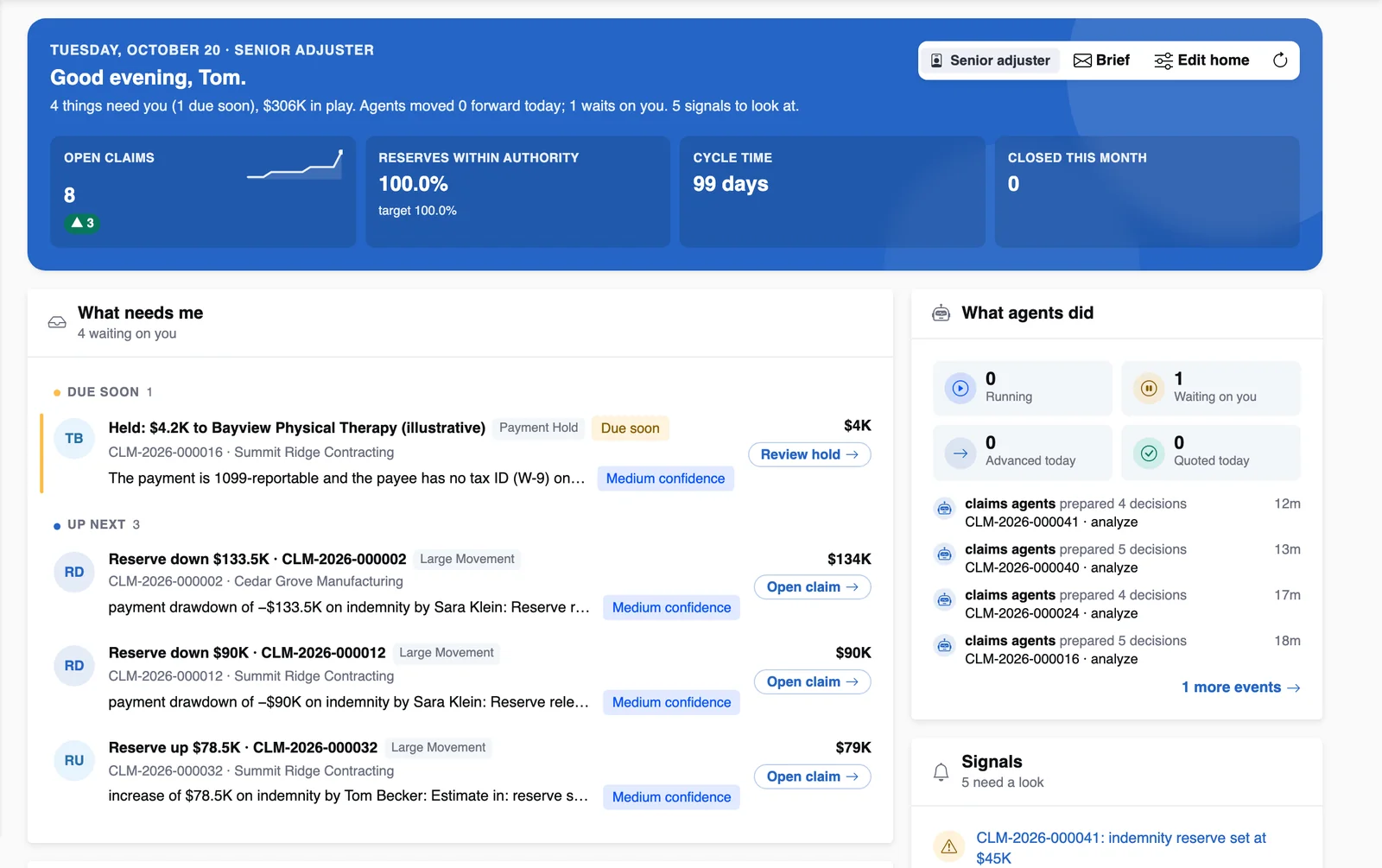Click the DUE SOON section heading
The height and width of the screenshot is (868, 1382).
103,392
